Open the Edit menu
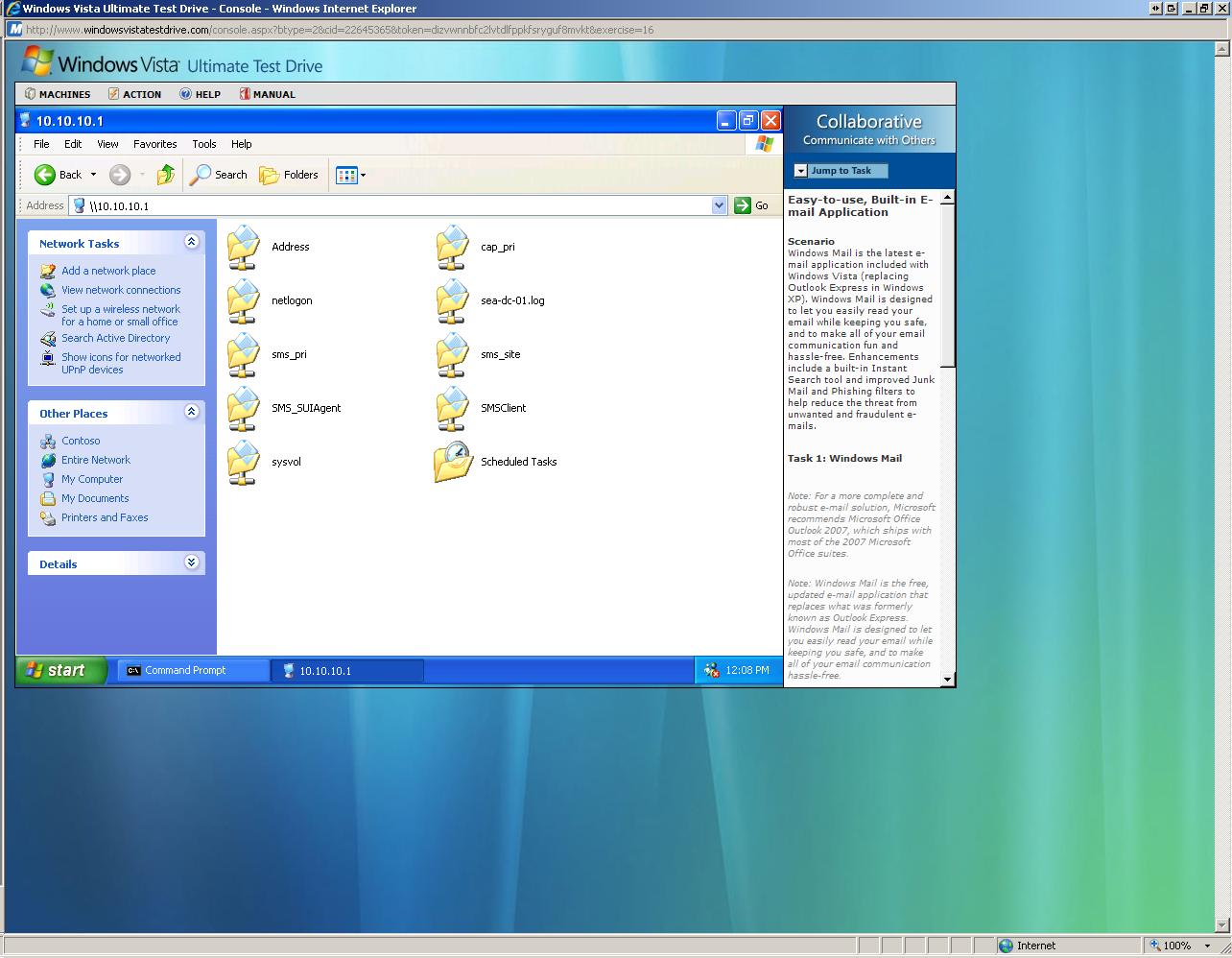 coord(73,144)
